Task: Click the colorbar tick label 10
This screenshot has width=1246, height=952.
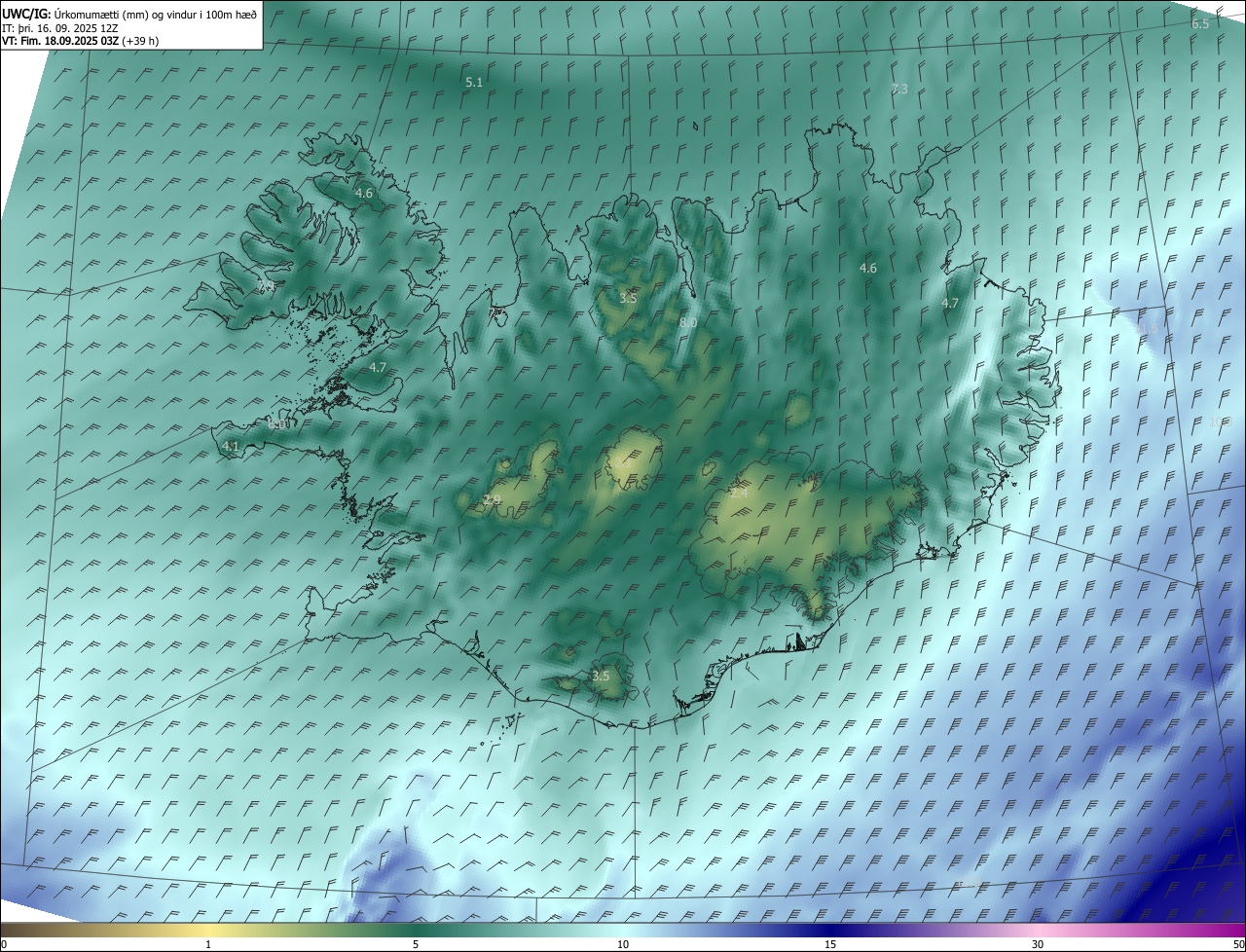Action: [623, 944]
